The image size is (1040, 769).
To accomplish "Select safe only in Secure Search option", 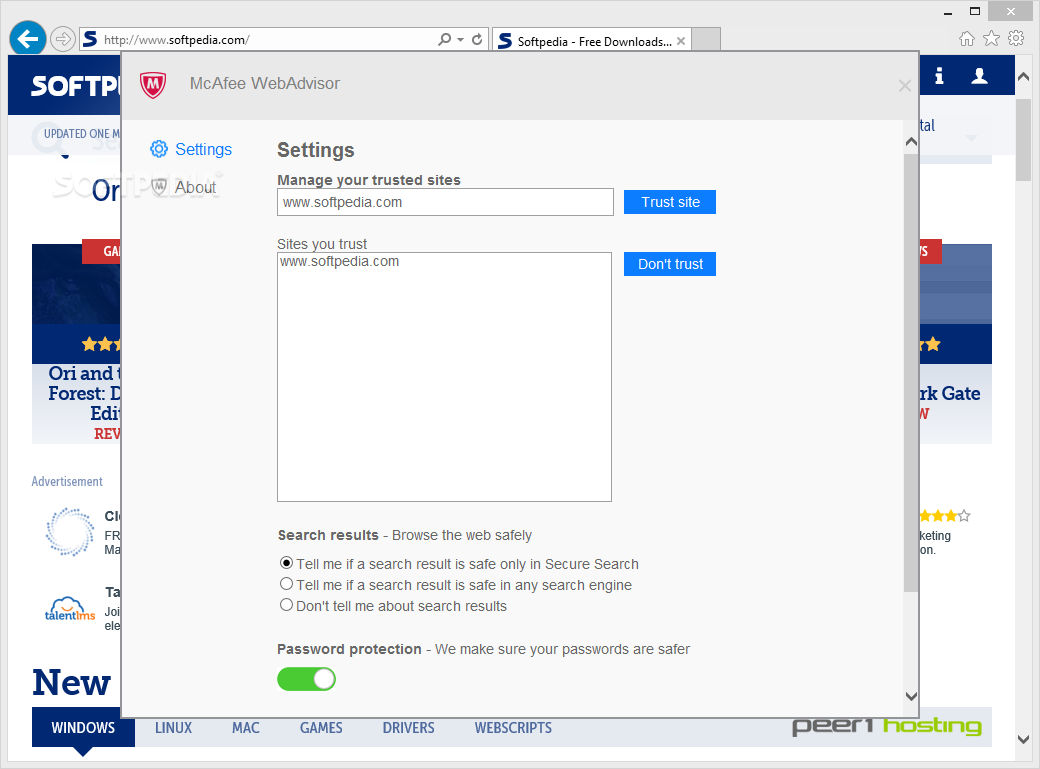I will (286, 563).
